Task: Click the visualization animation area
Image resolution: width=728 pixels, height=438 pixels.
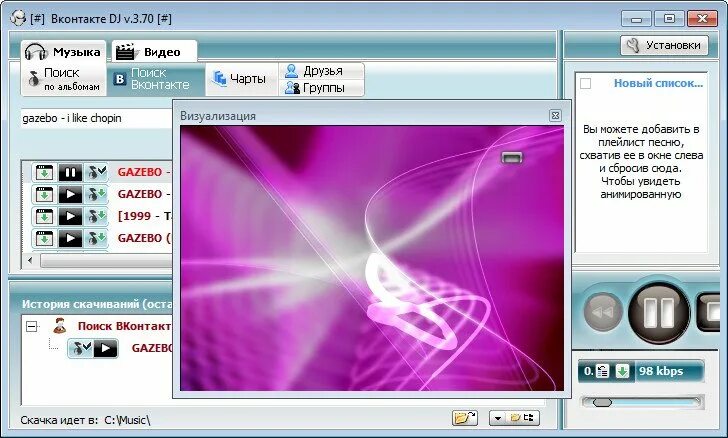Action: pos(372,258)
